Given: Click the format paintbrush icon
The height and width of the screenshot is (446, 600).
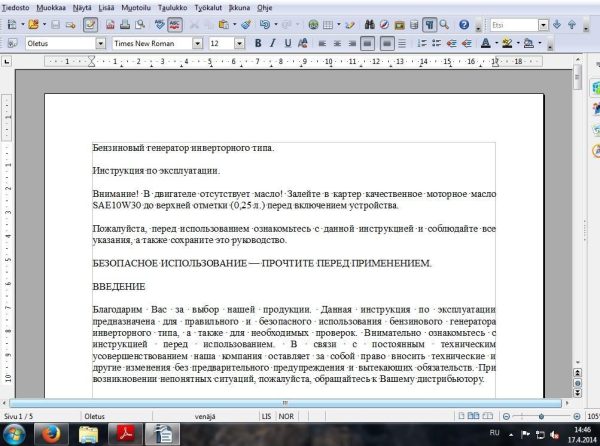Looking at the screenshot, I should coord(246,25).
